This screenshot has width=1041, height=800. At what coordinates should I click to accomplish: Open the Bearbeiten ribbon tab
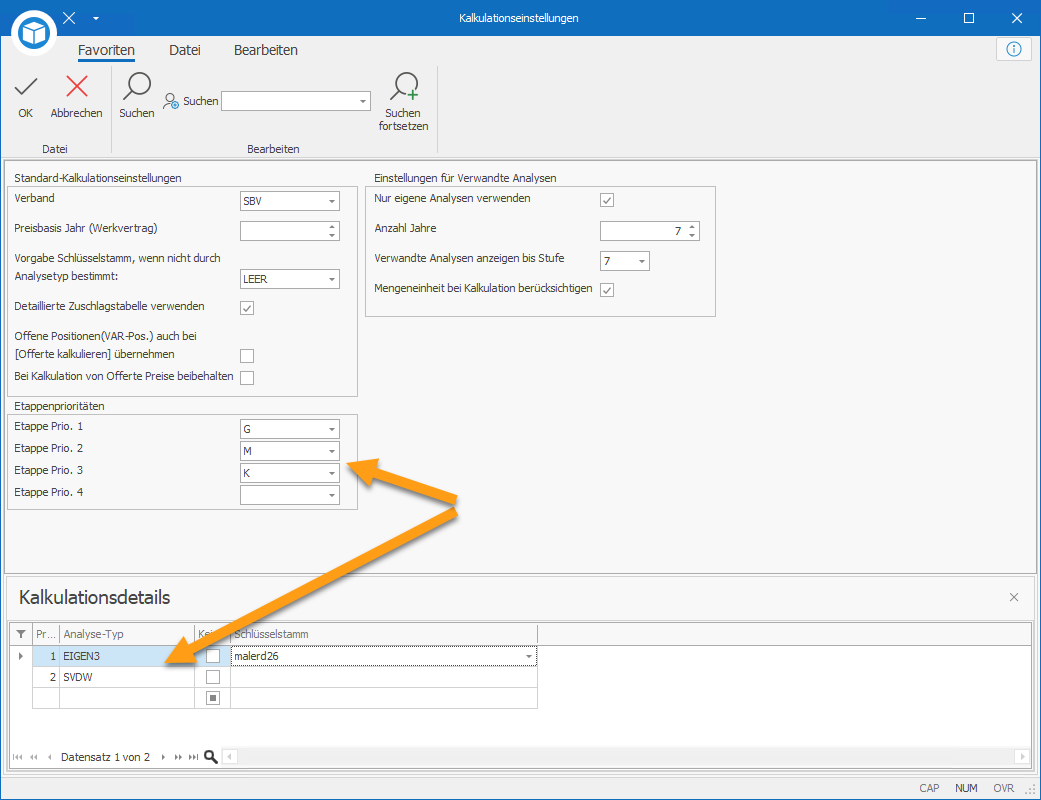pyautogui.click(x=266, y=50)
